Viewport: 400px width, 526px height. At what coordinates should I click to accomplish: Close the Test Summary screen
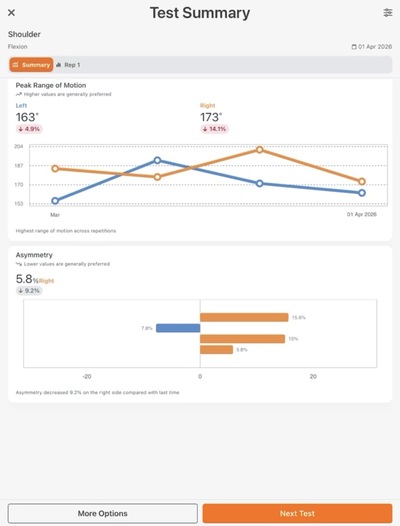[11, 13]
